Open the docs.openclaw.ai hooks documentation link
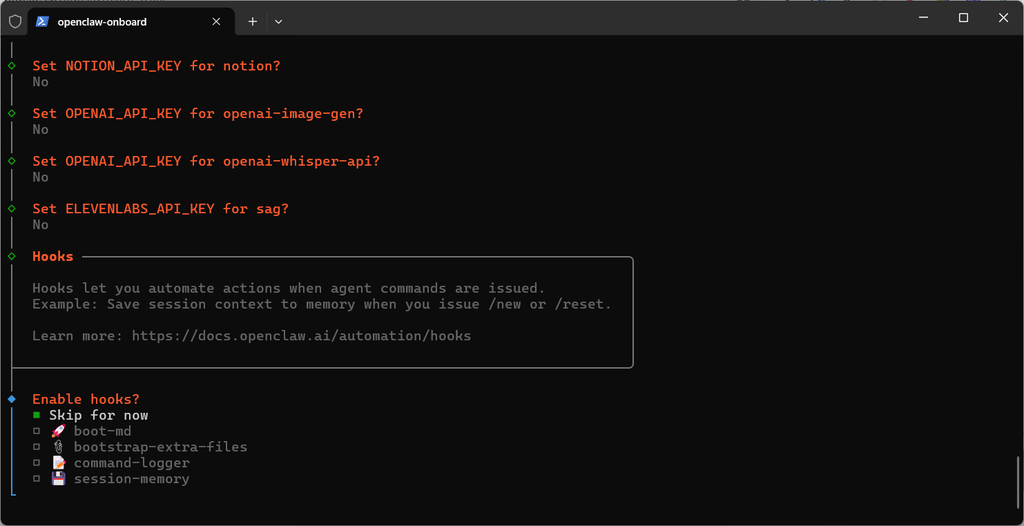 (x=301, y=336)
